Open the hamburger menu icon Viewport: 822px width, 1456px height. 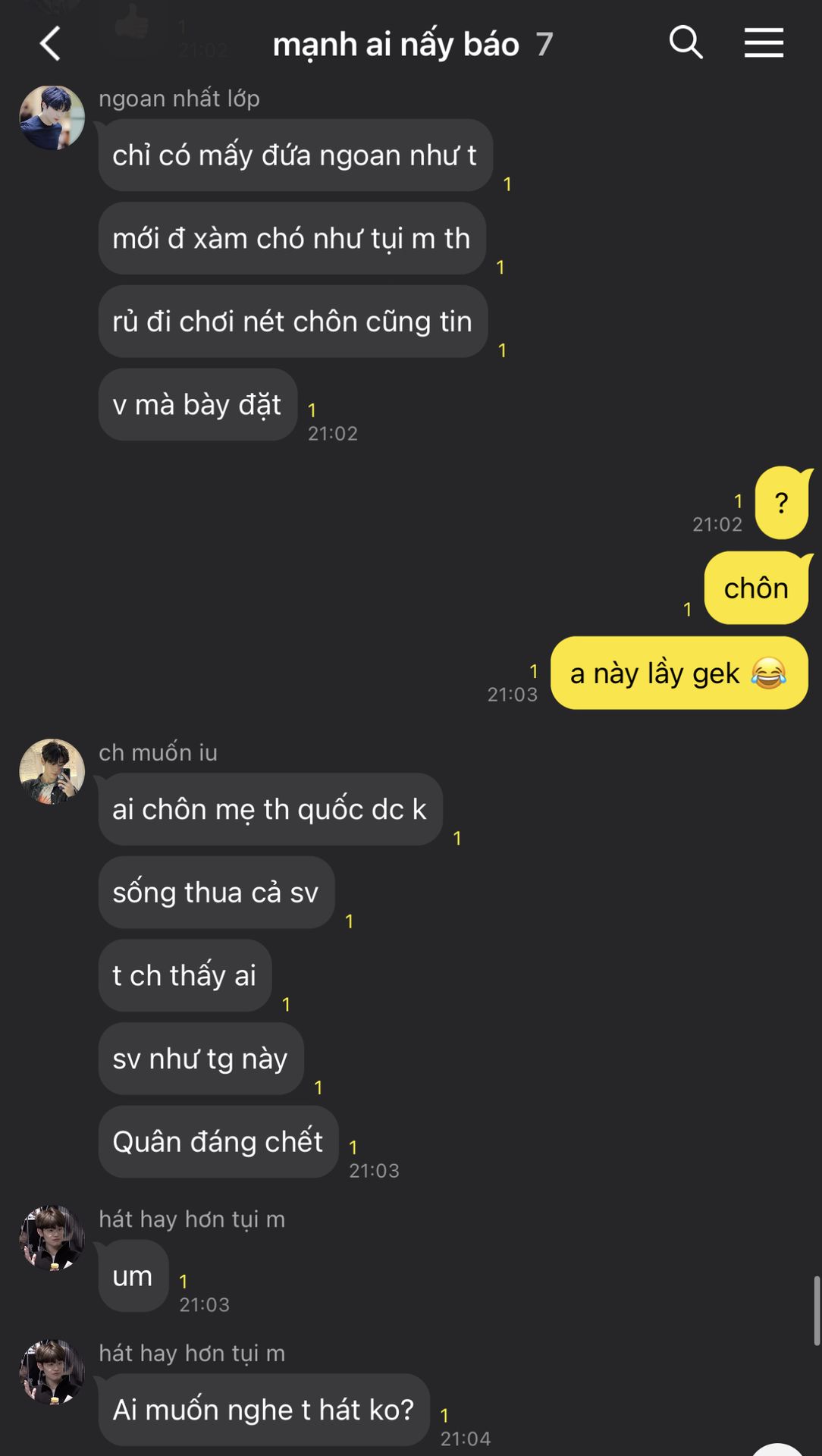(764, 42)
